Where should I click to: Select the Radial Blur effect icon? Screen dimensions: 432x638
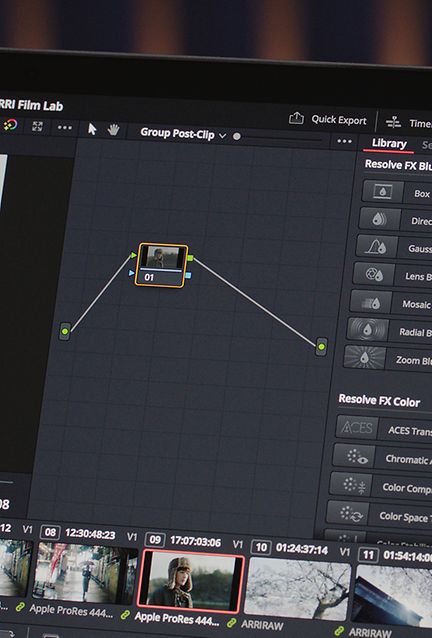pyautogui.click(x=367, y=329)
